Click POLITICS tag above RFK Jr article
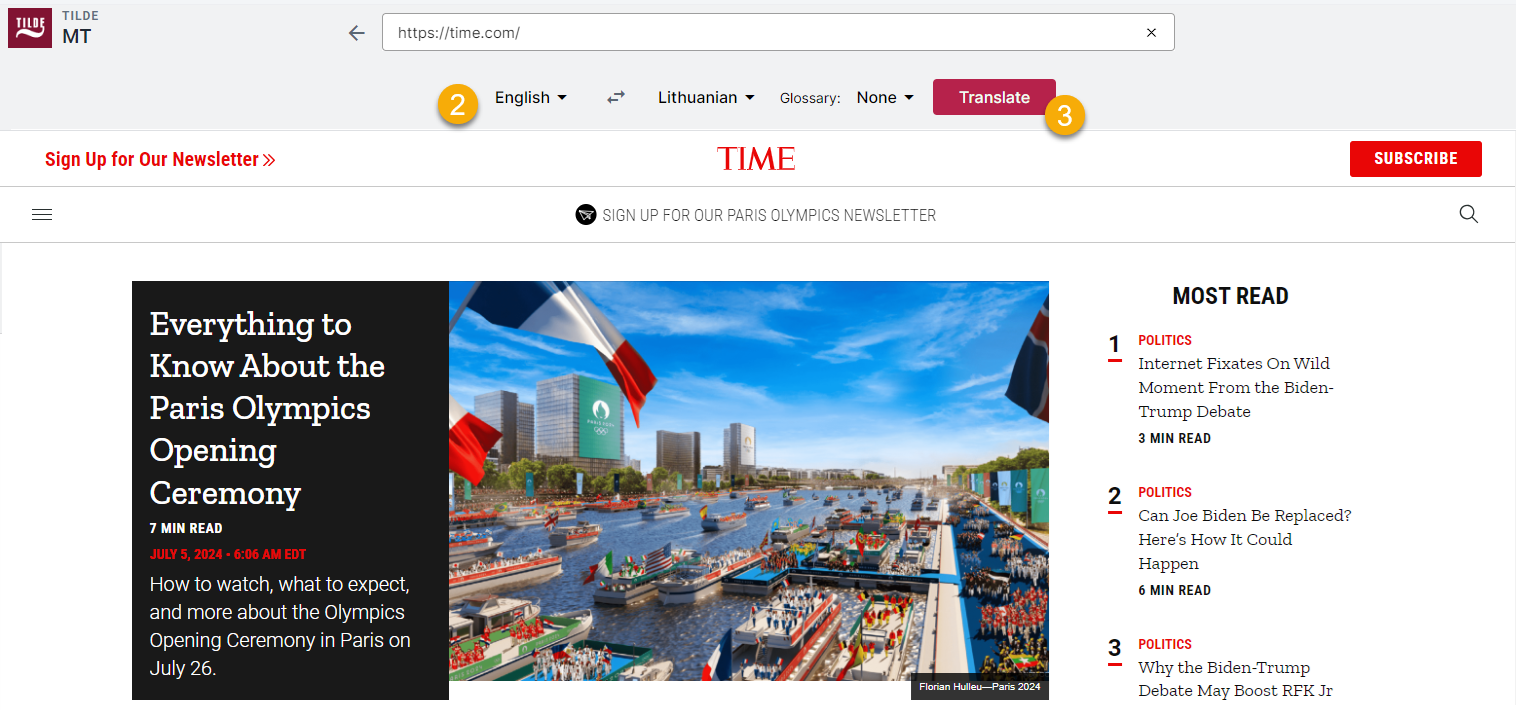 tap(1165, 644)
